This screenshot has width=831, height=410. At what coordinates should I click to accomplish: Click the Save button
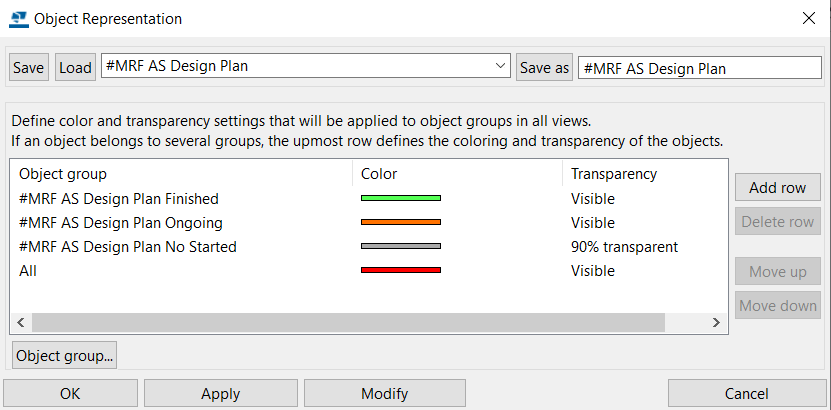[29, 67]
